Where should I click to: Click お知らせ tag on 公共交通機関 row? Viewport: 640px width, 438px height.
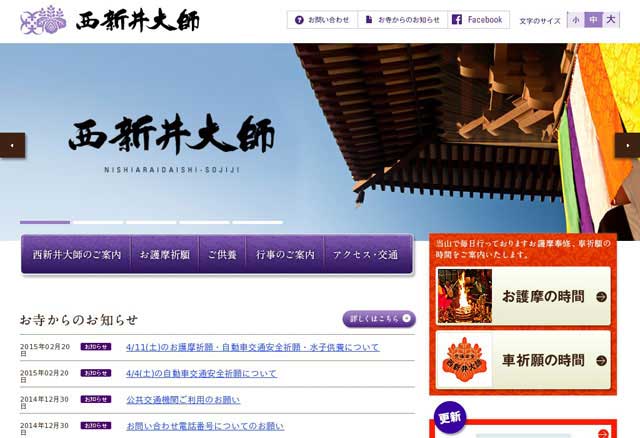click(x=96, y=399)
